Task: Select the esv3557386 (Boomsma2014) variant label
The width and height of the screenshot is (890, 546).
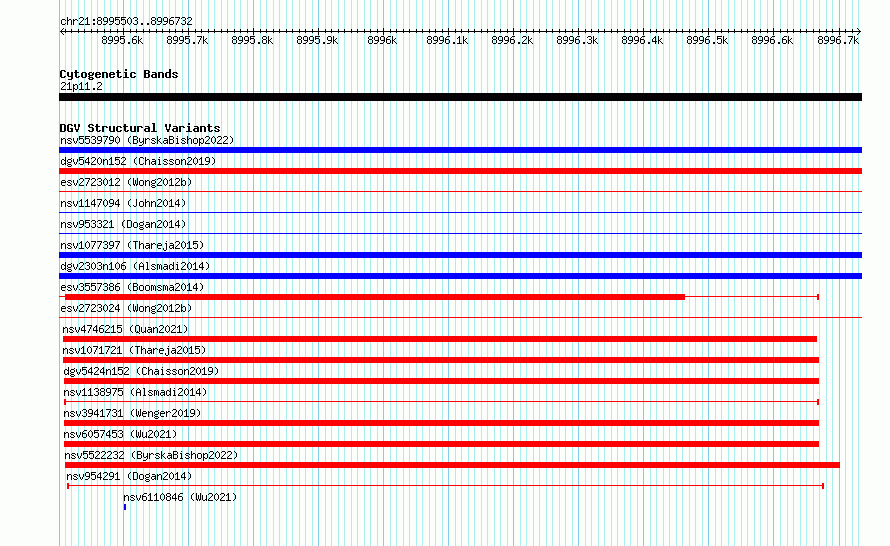Action: pos(132,287)
